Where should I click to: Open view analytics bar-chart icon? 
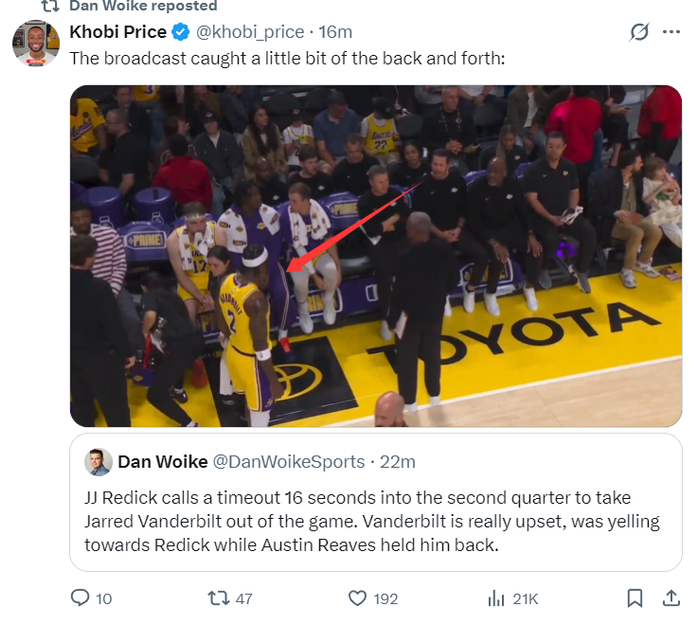point(496,598)
